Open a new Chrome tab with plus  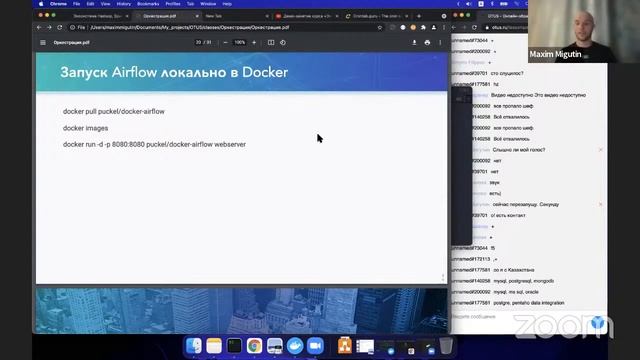(419, 16)
